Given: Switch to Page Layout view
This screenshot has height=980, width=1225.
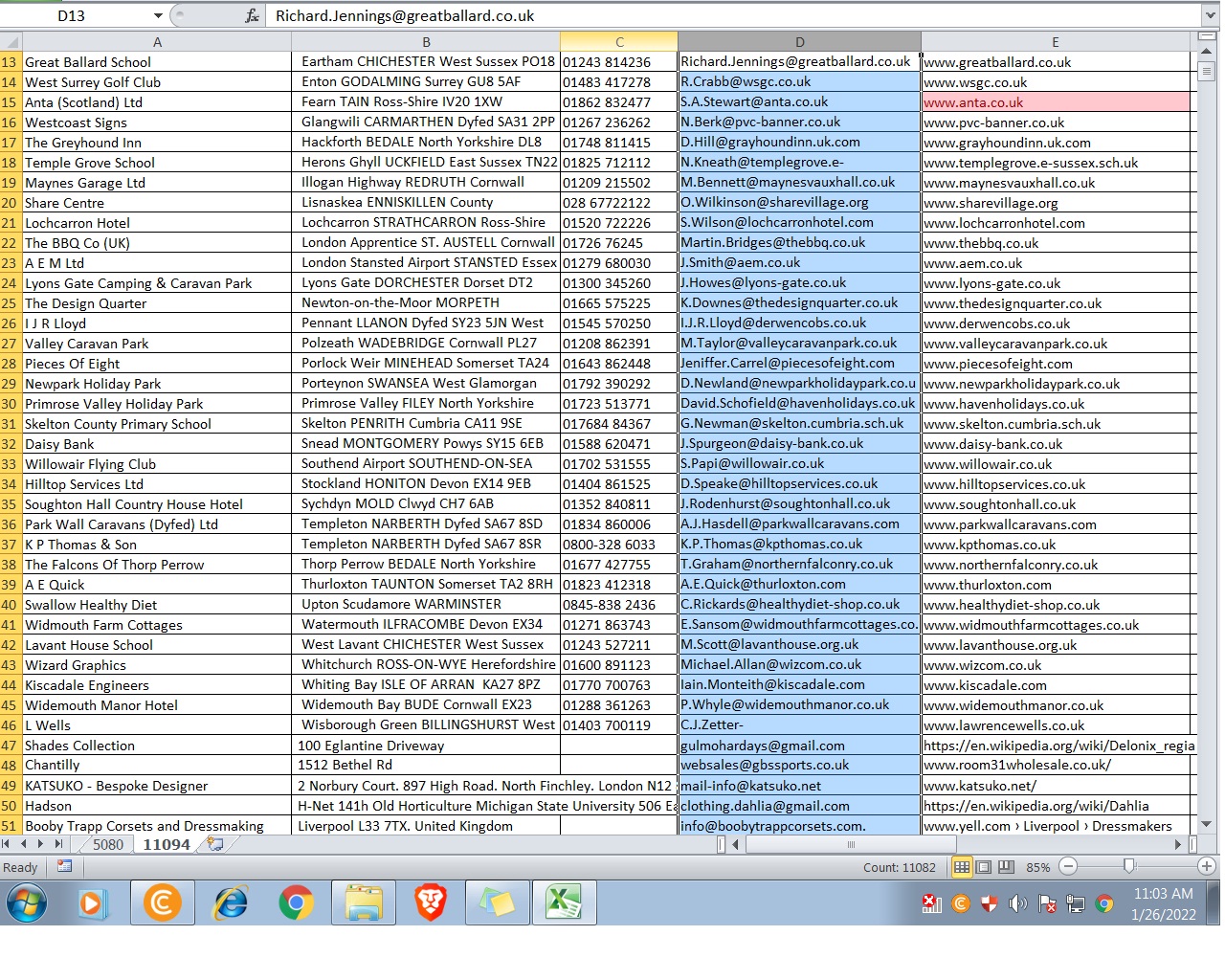Looking at the screenshot, I should 984,867.
